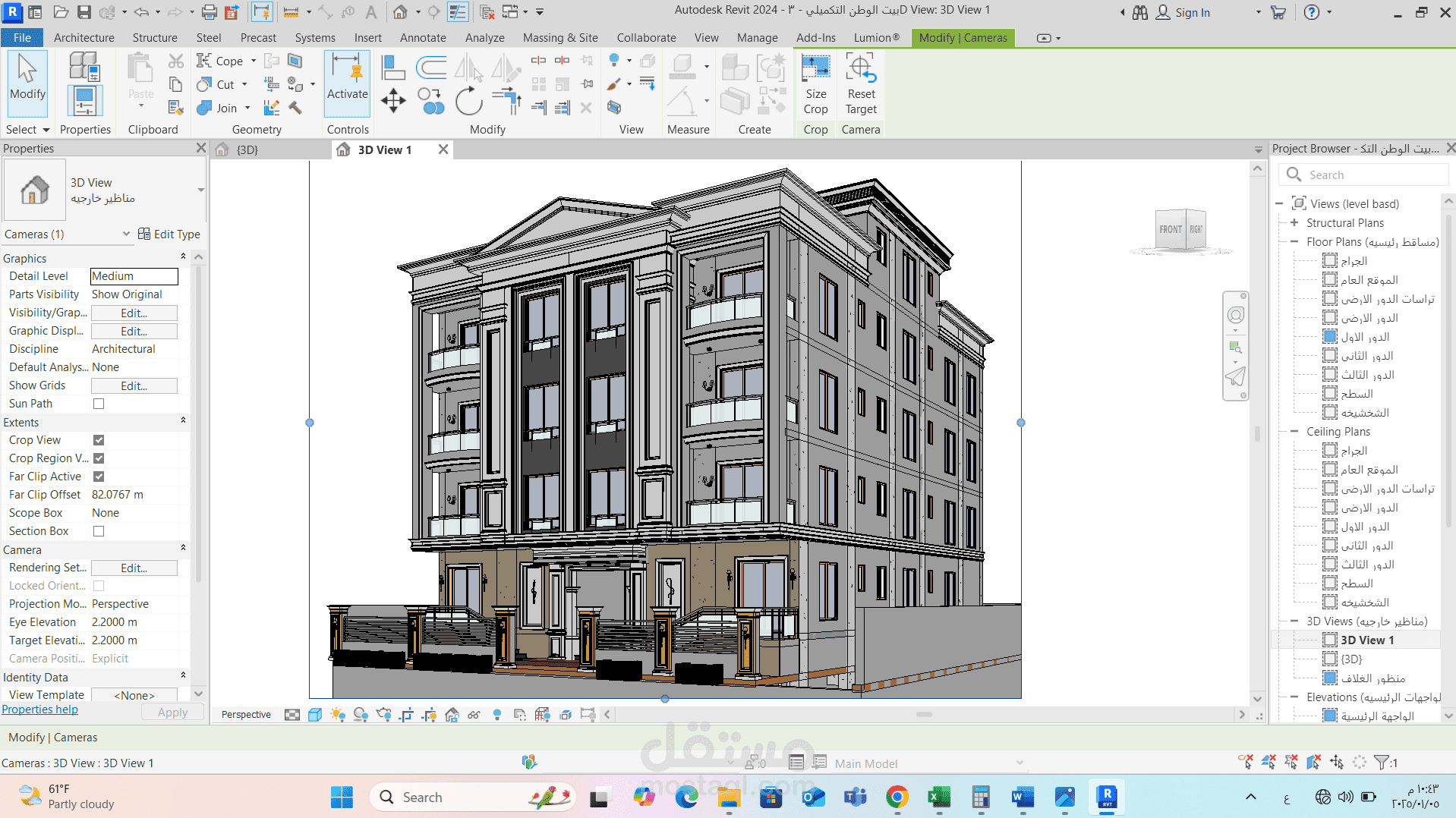Image resolution: width=1456 pixels, height=818 pixels.
Task: Collapse the Ceiling Plans tree node
Action: tap(1294, 432)
